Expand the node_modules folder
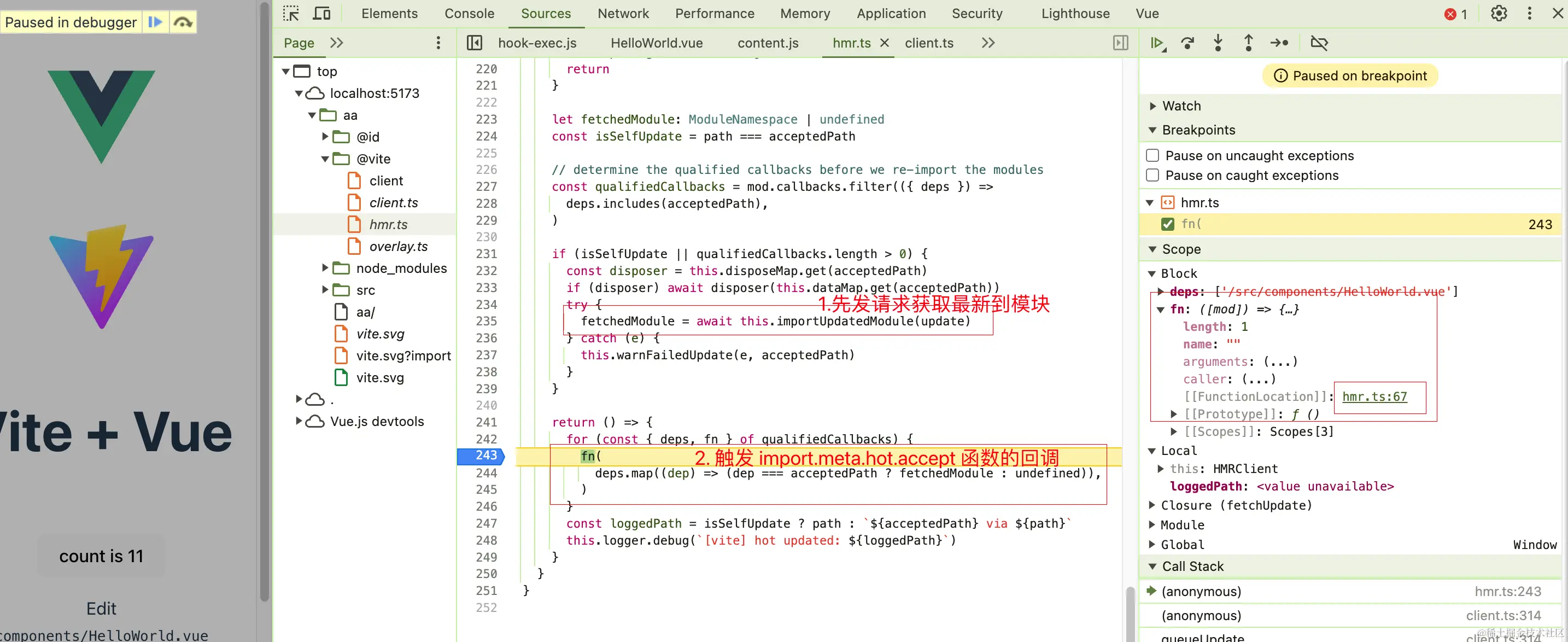Viewport: 1568px width, 642px height. pos(325,268)
